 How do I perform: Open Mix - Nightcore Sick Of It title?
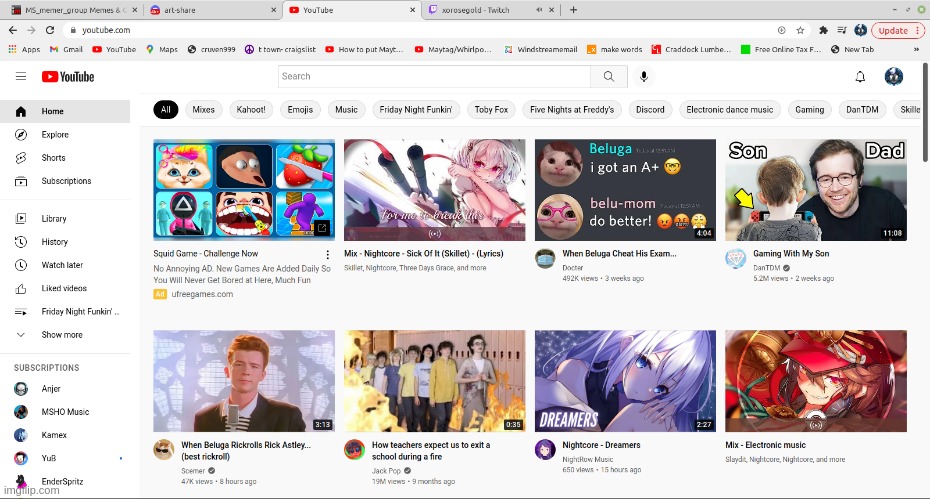(423, 253)
